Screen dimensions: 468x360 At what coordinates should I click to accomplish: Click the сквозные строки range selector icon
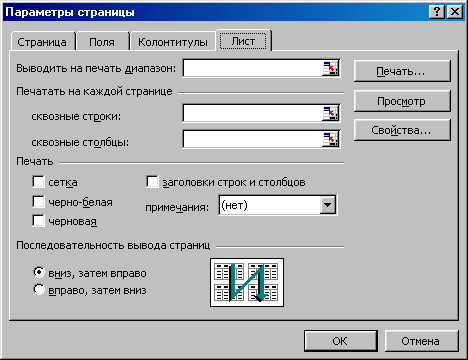tap(330, 113)
